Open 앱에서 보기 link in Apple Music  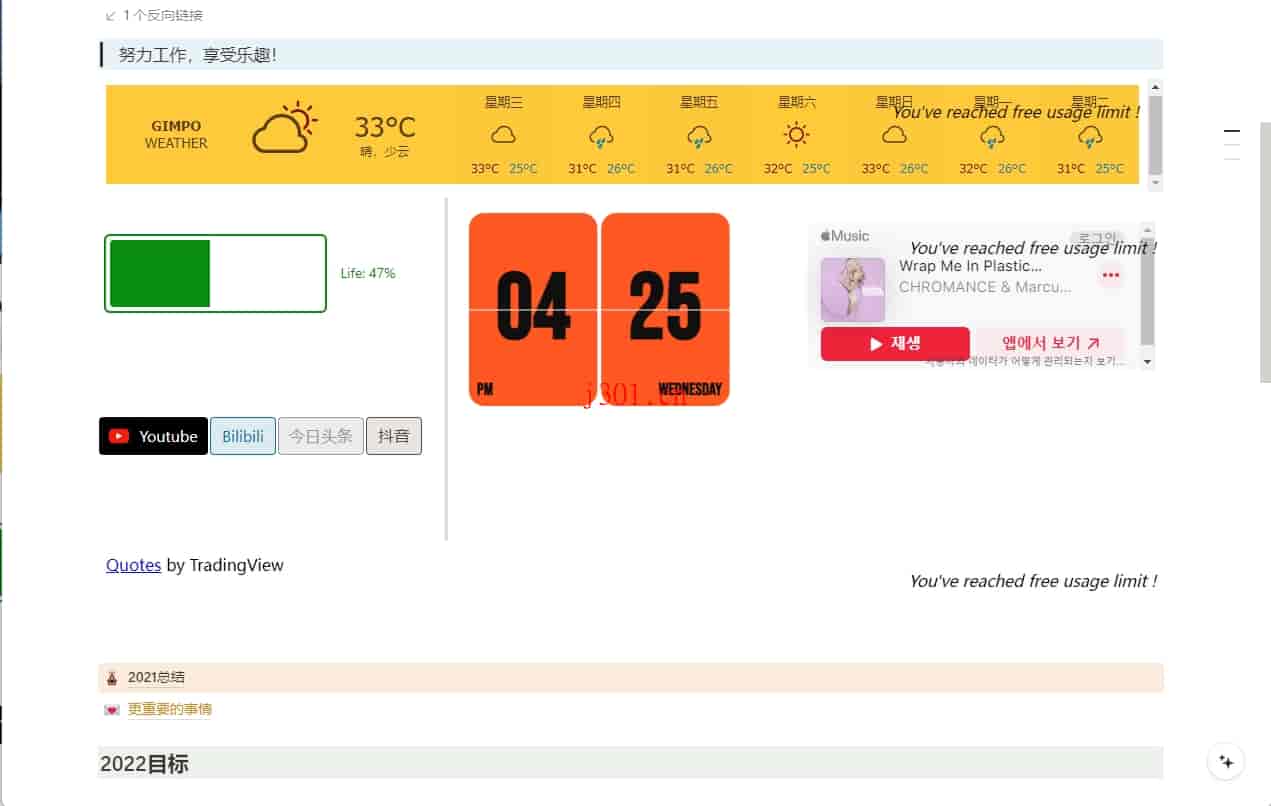click(1050, 343)
